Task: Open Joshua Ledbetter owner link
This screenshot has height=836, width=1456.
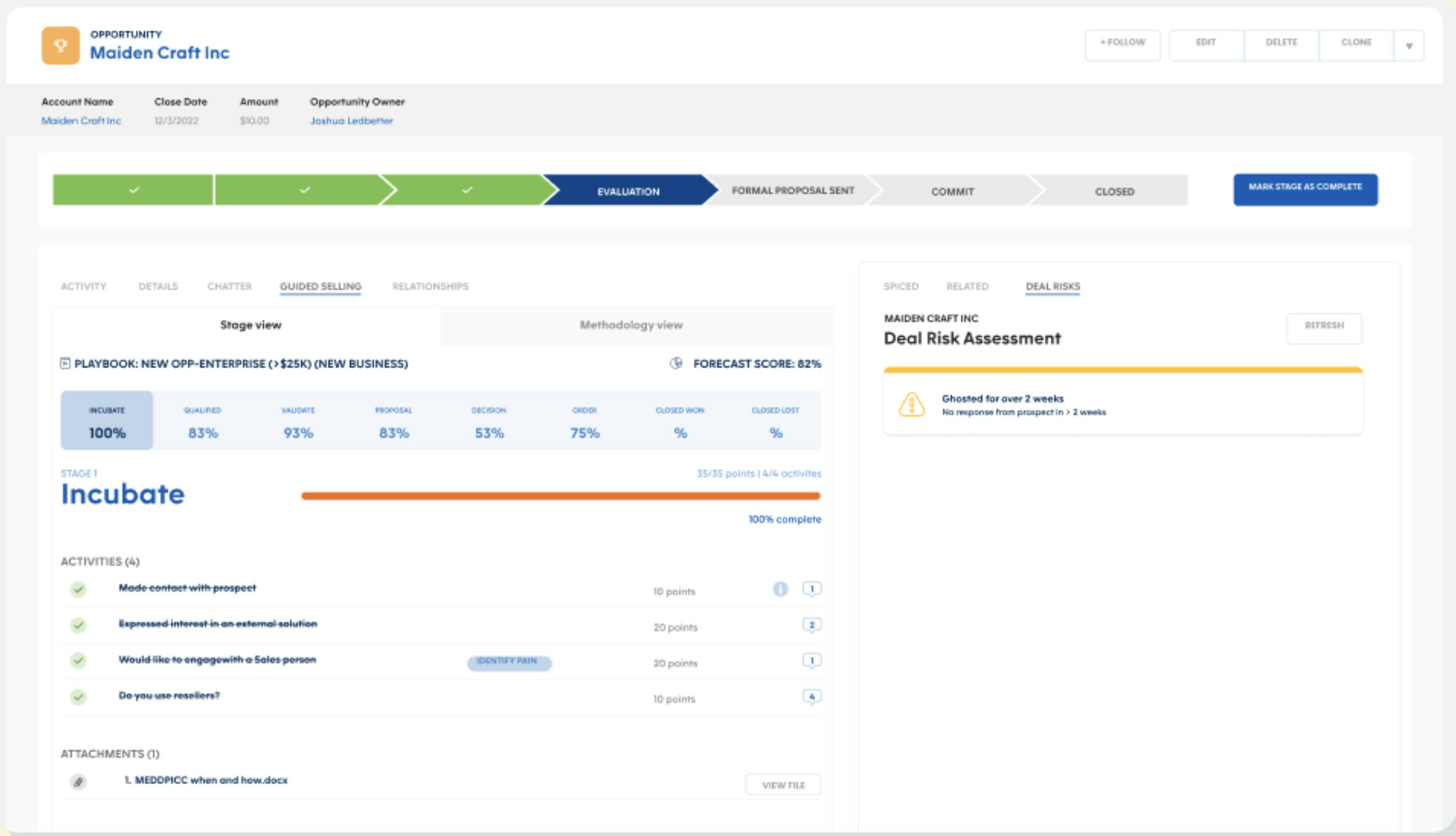Action: click(x=351, y=121)
